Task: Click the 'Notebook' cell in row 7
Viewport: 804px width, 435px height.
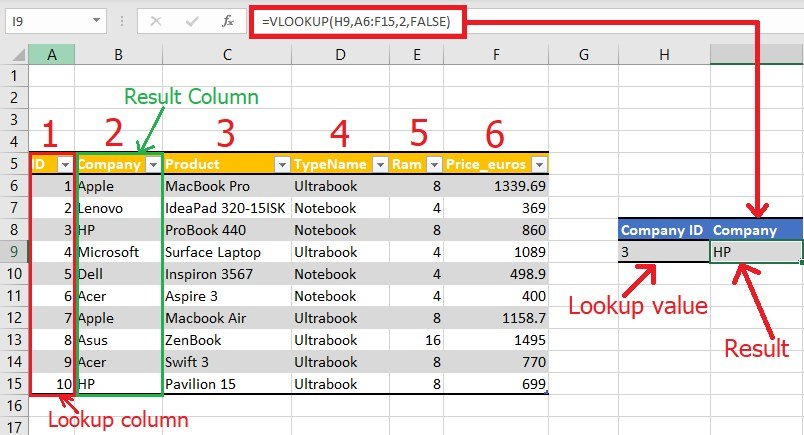Action: [x=340, y=208]
